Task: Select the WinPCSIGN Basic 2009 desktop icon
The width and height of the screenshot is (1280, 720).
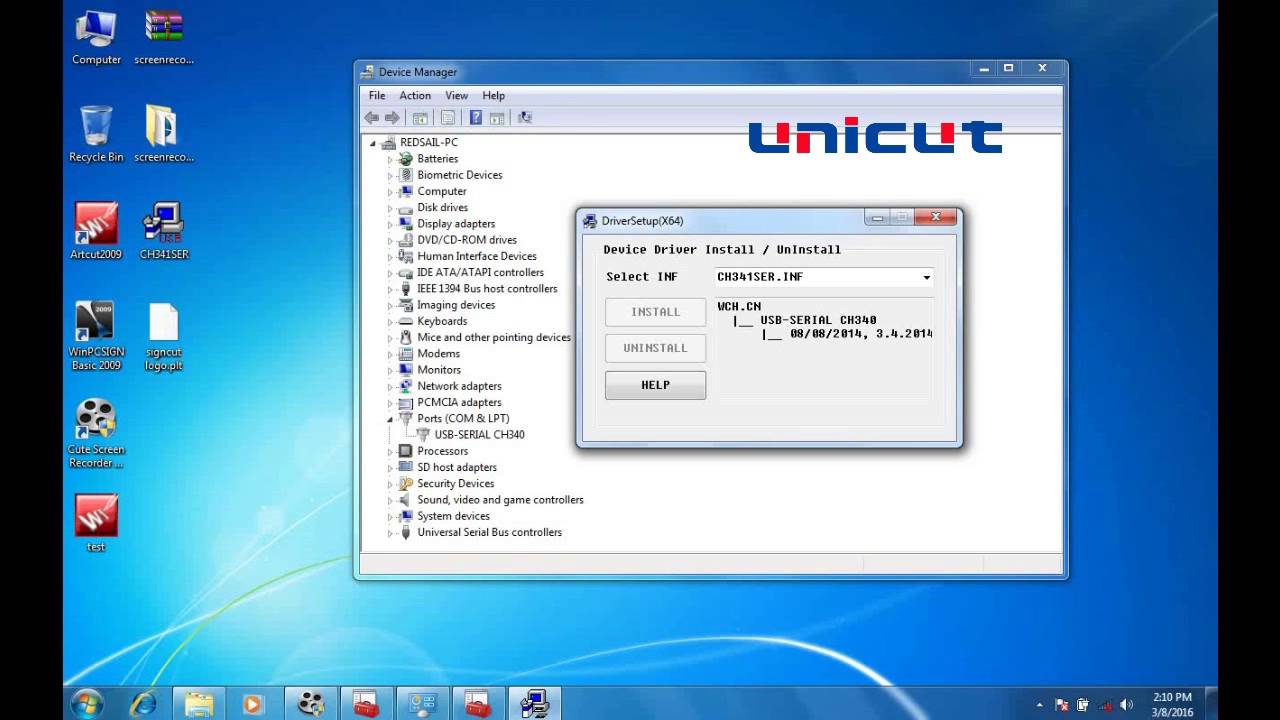Action: [96, 336]
